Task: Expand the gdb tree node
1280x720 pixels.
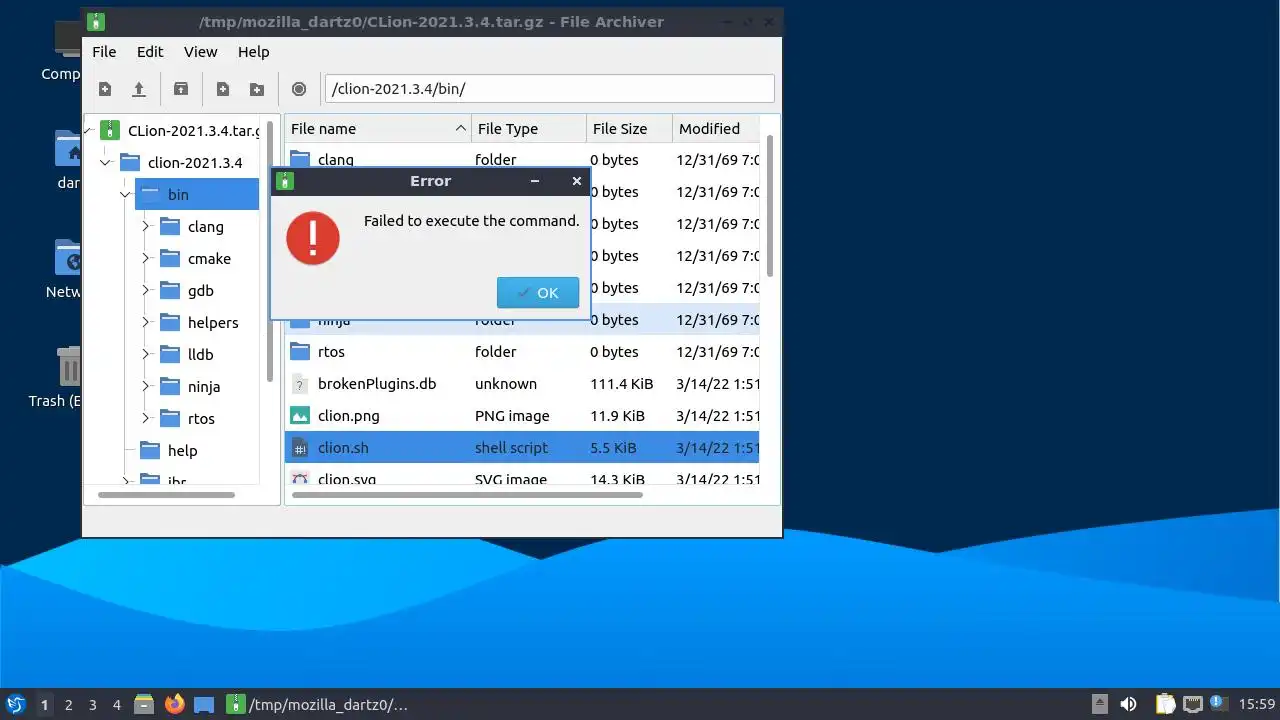Action: [145, 290]
